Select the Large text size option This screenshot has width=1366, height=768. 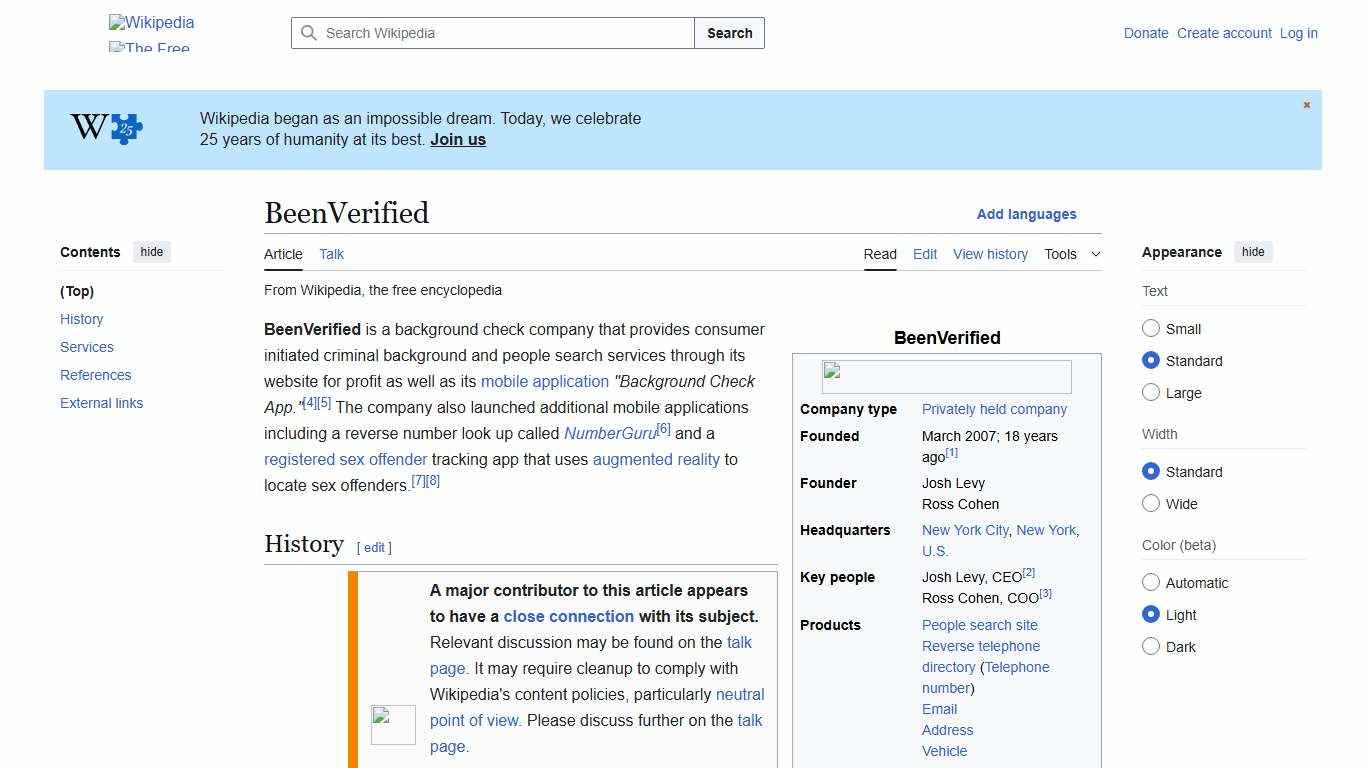pos(1151,393)
